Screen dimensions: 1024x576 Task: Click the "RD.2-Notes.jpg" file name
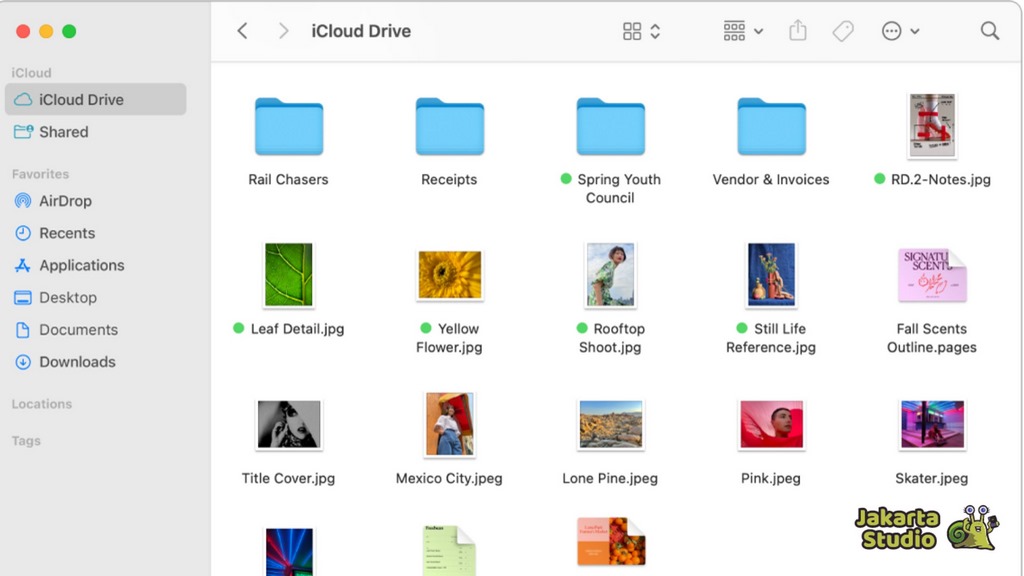click(x=940, y=179)
